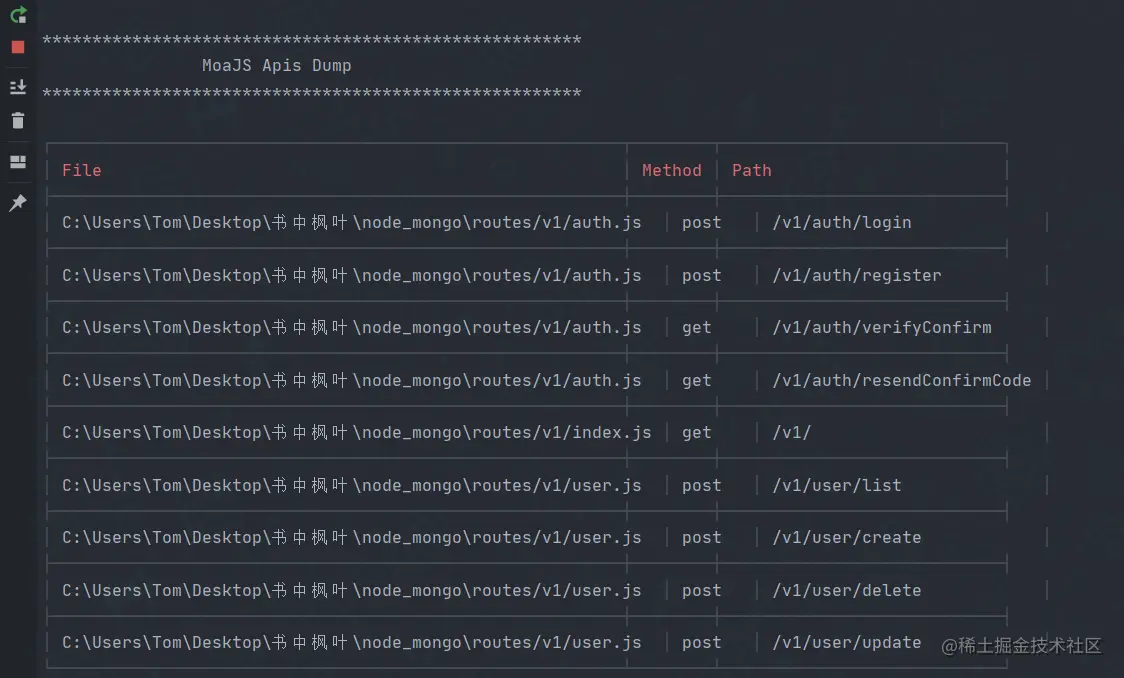Stop the running process with the red square

tap(18, 47)
